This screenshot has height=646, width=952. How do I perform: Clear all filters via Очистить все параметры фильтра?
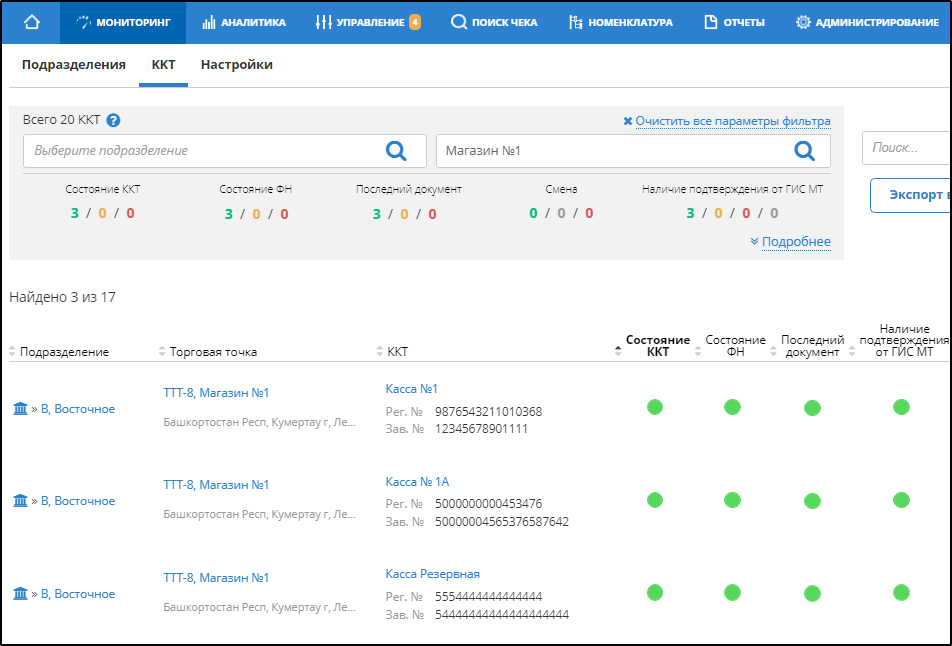(x=731, y=121)
